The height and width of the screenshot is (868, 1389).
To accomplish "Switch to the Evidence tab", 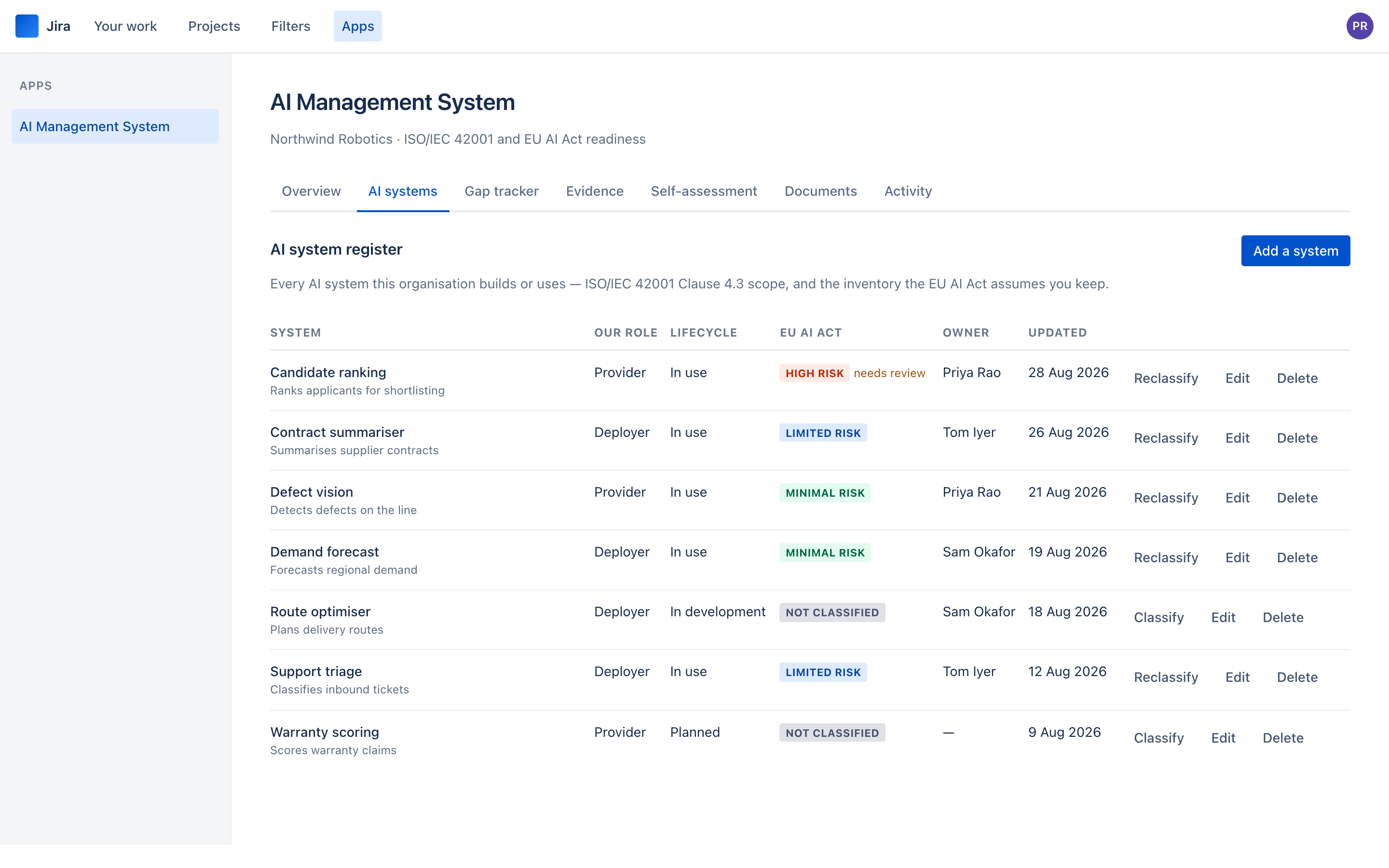I will pyautogui.click(x=595, y=191).
